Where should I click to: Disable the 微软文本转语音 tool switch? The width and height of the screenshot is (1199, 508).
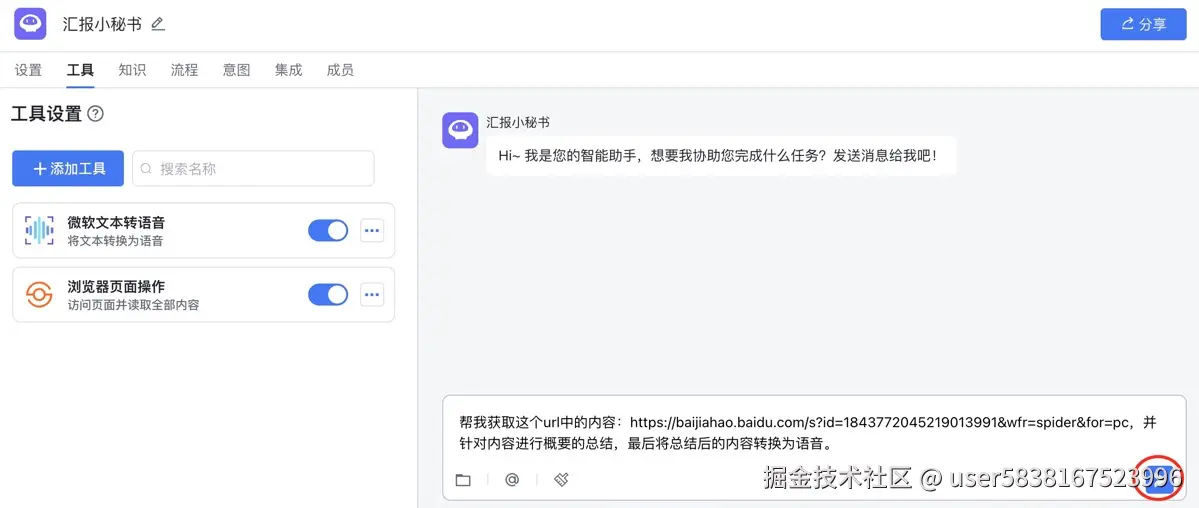328,230
